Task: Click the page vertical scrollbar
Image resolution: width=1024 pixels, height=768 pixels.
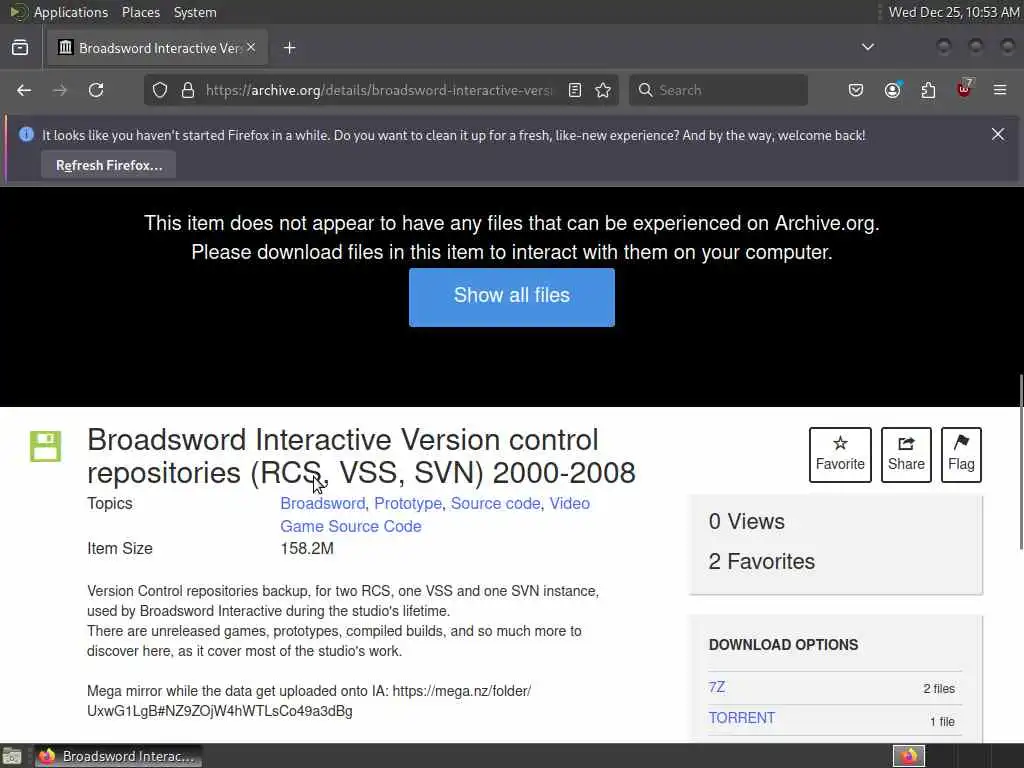Action: [1019, 461]
